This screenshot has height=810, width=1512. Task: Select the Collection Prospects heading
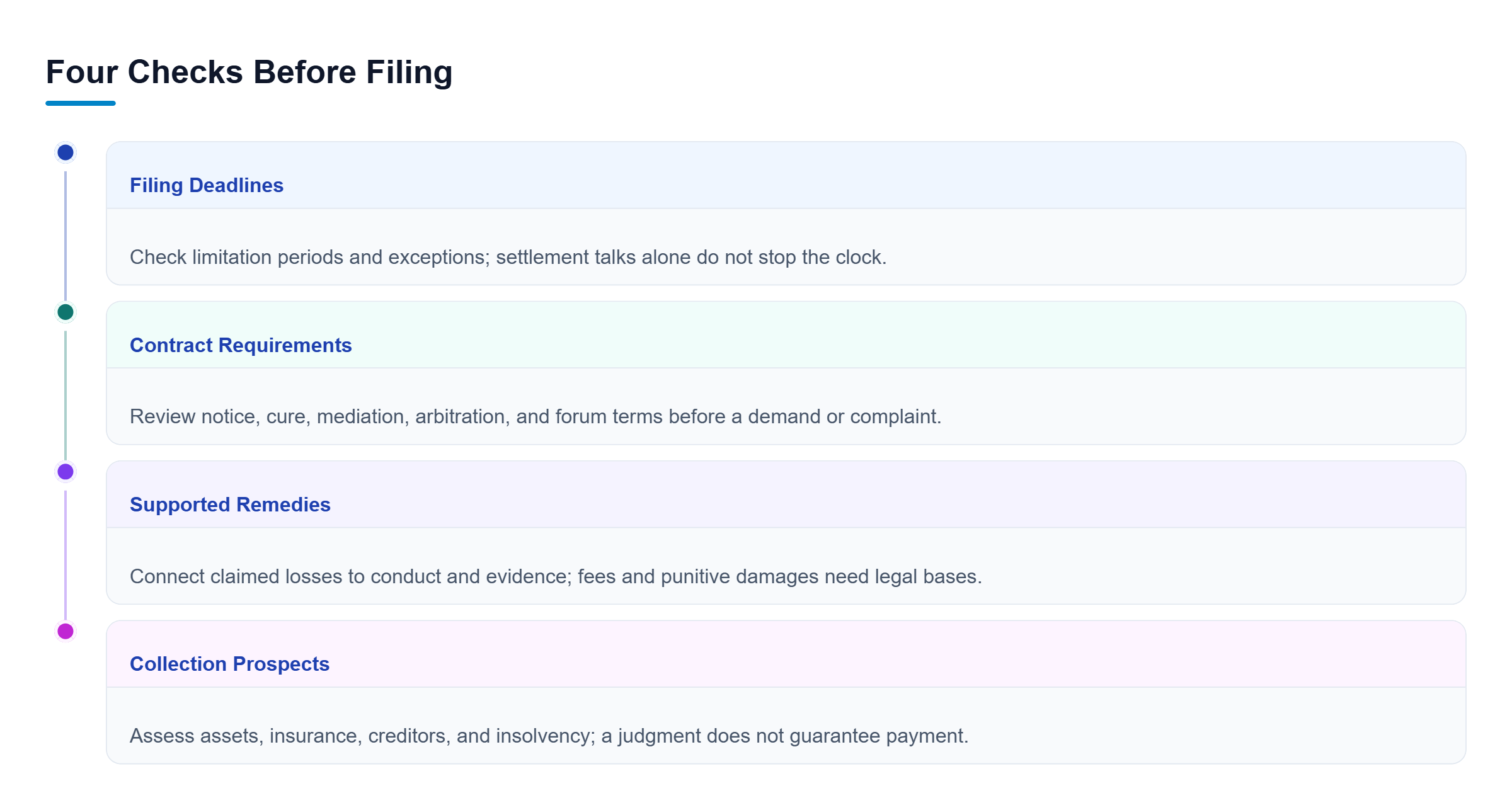[229, 664]
